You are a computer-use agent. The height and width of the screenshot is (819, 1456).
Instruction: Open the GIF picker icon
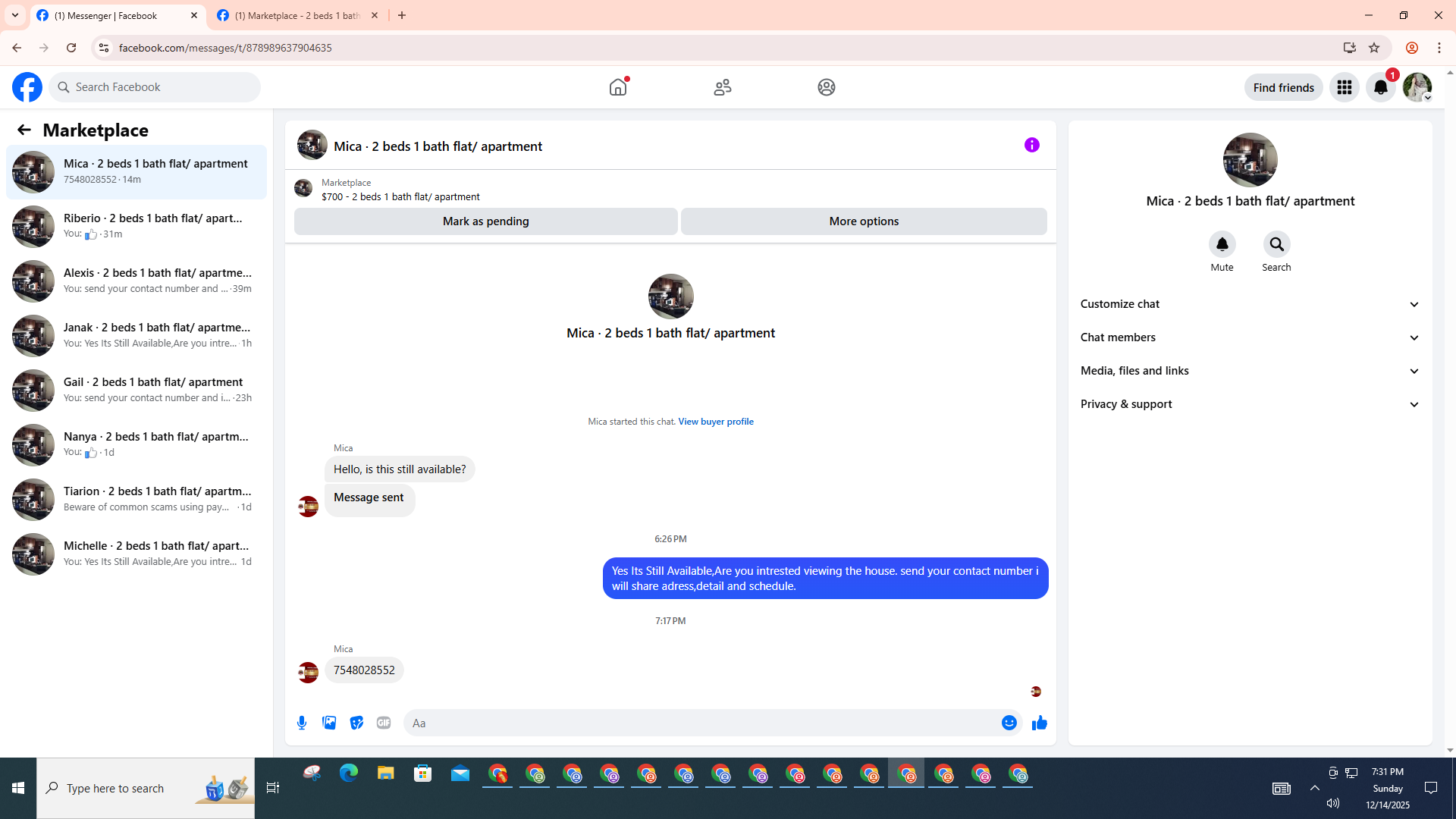click(x=384, y=723)
